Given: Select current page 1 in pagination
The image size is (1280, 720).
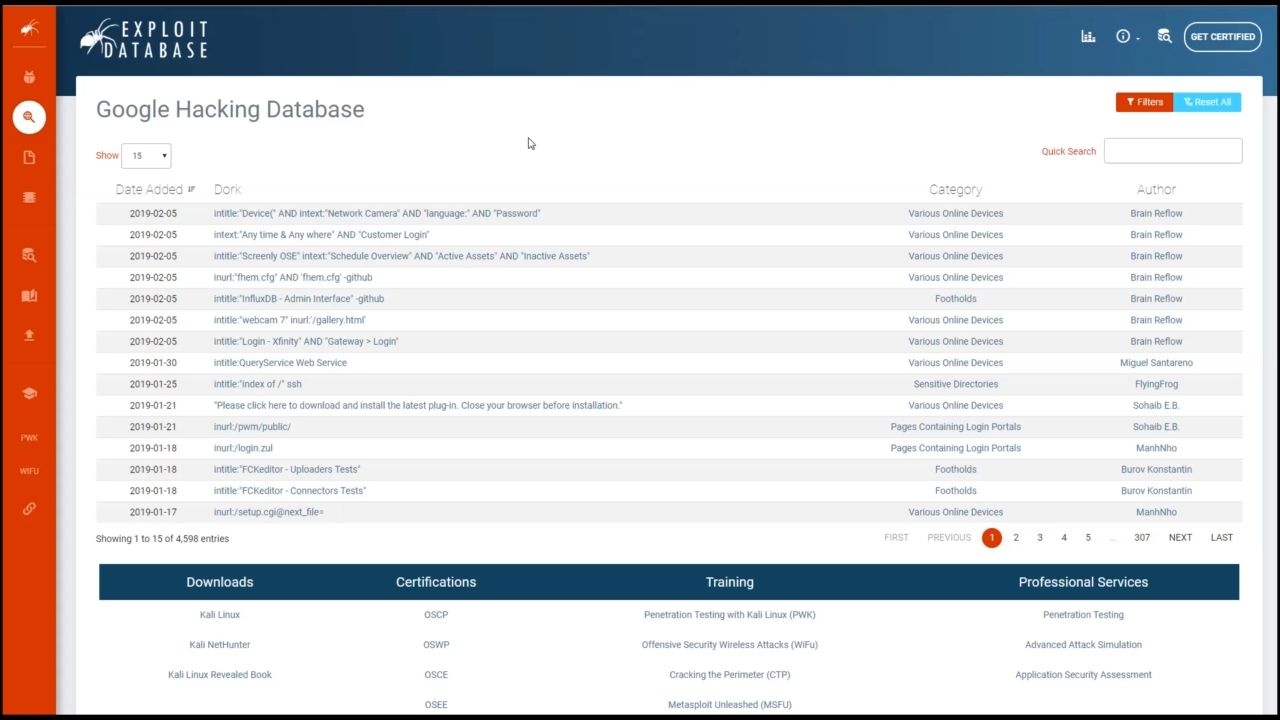Looking at the screenshot, I should [991, 538].
